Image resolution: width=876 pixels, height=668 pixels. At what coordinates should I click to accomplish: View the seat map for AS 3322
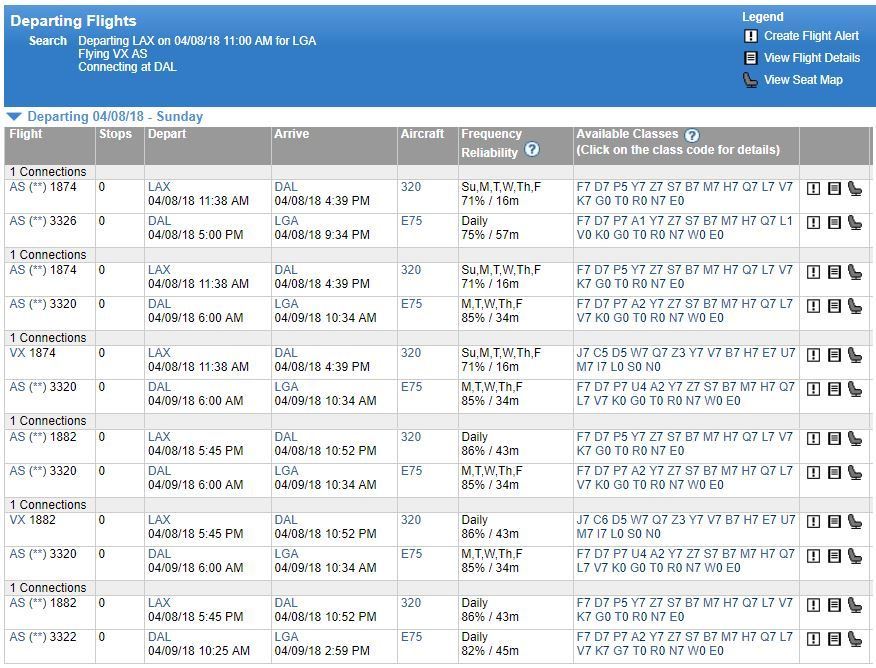(x=855, y=639)
